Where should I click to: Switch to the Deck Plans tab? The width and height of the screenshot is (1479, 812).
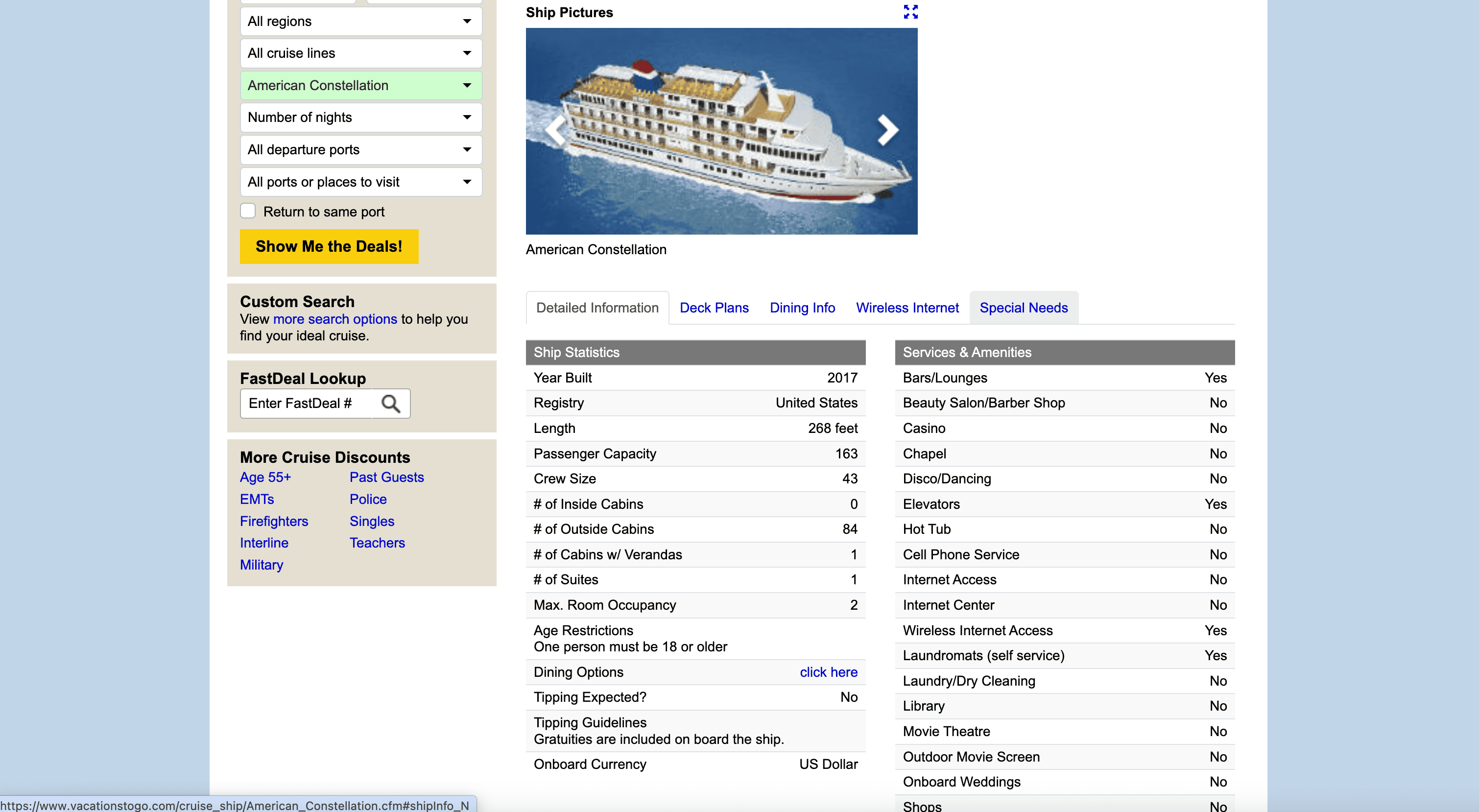pyautogui.click(x=714, y=308)
